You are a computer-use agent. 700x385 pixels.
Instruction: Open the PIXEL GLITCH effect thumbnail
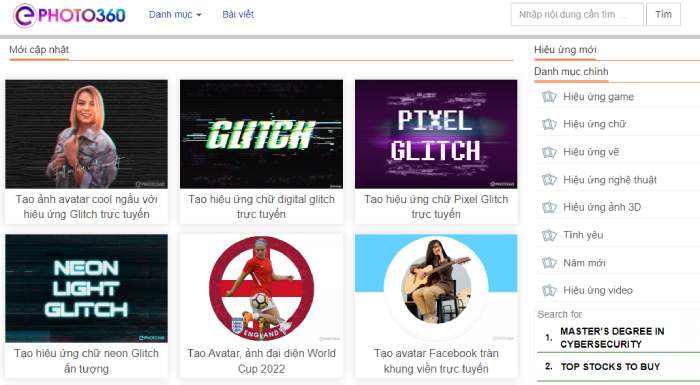[x=436, y=134]
